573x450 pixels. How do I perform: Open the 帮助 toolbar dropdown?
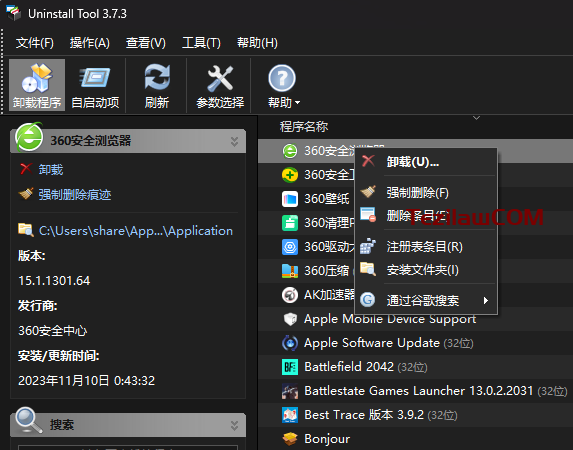point(283,85)
